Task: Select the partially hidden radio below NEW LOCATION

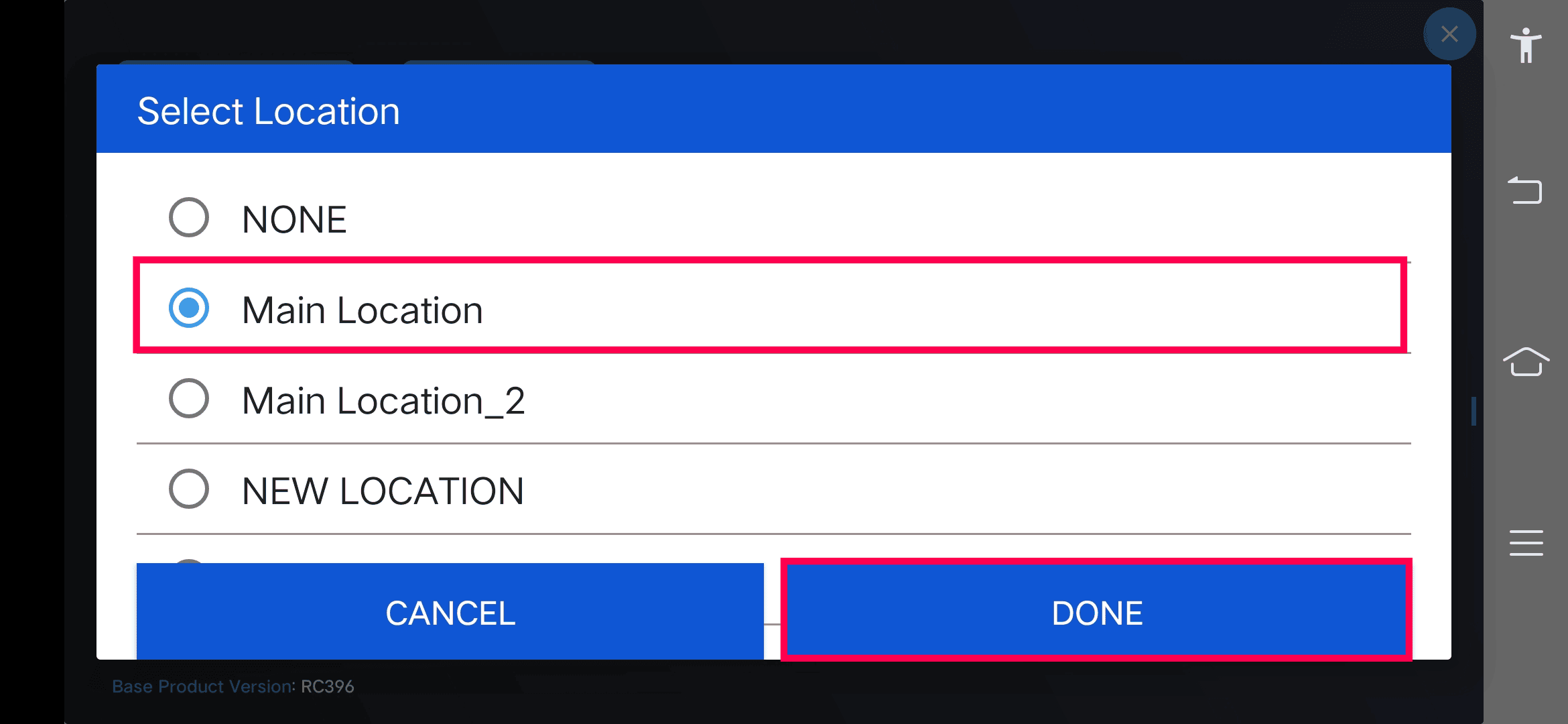Action: click(x=189, y=560)
